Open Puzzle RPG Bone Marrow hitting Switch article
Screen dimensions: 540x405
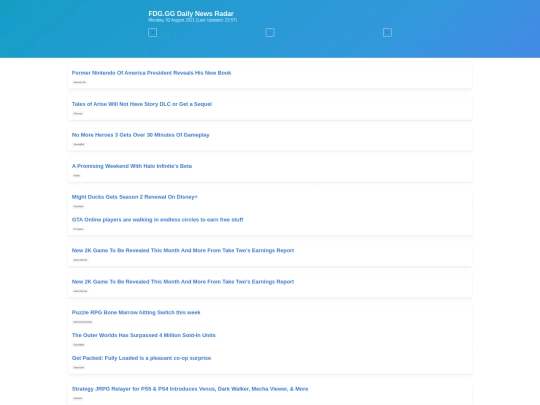pos(136,312)
